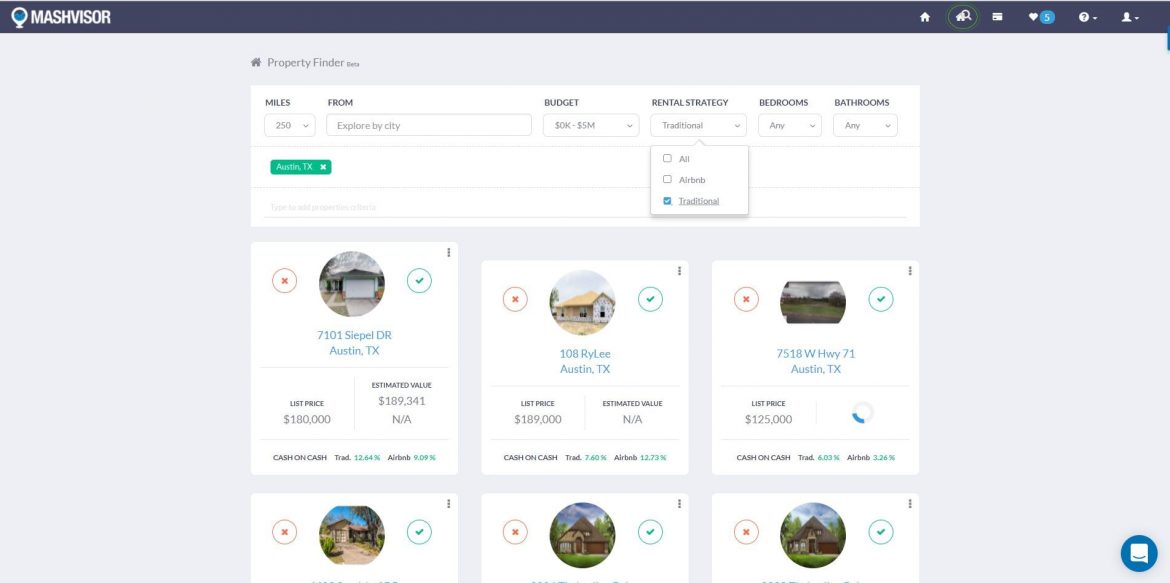Select the Property Finder search icon

tap(962, 17)
